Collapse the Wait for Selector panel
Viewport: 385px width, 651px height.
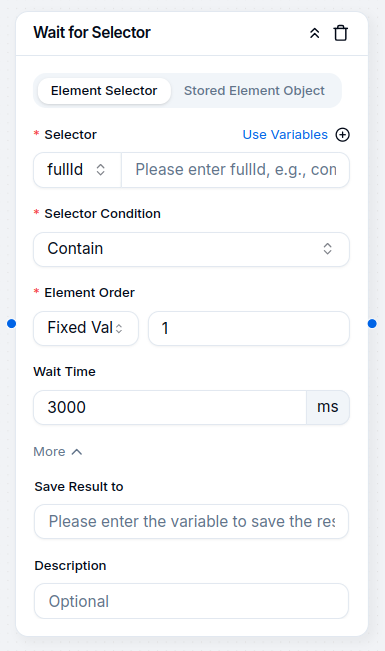[x=314, y=33]
